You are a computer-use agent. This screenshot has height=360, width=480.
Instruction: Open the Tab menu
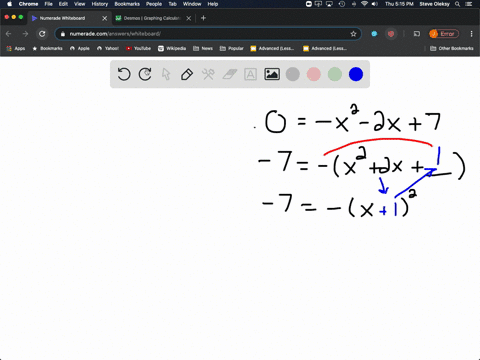(x=172, y=4)
